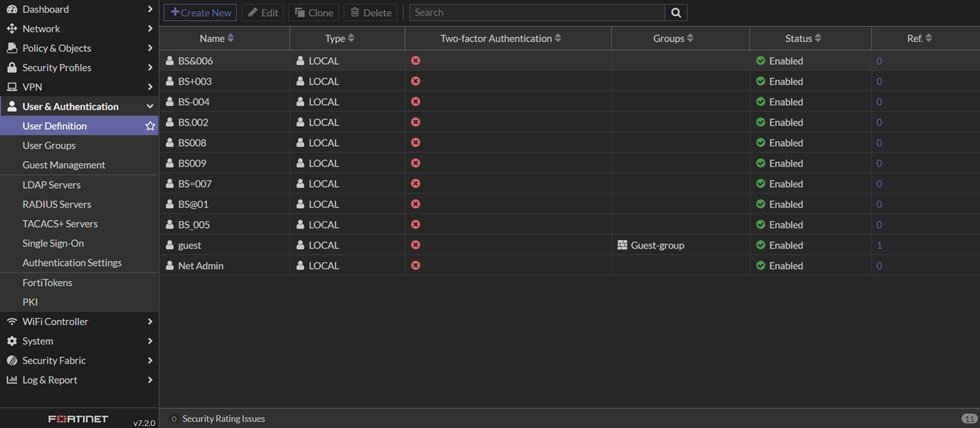The width and height of the screenshot is (980, 428).
Task: Open Security Rating Issues in the footer
Action: coord(223,419)
